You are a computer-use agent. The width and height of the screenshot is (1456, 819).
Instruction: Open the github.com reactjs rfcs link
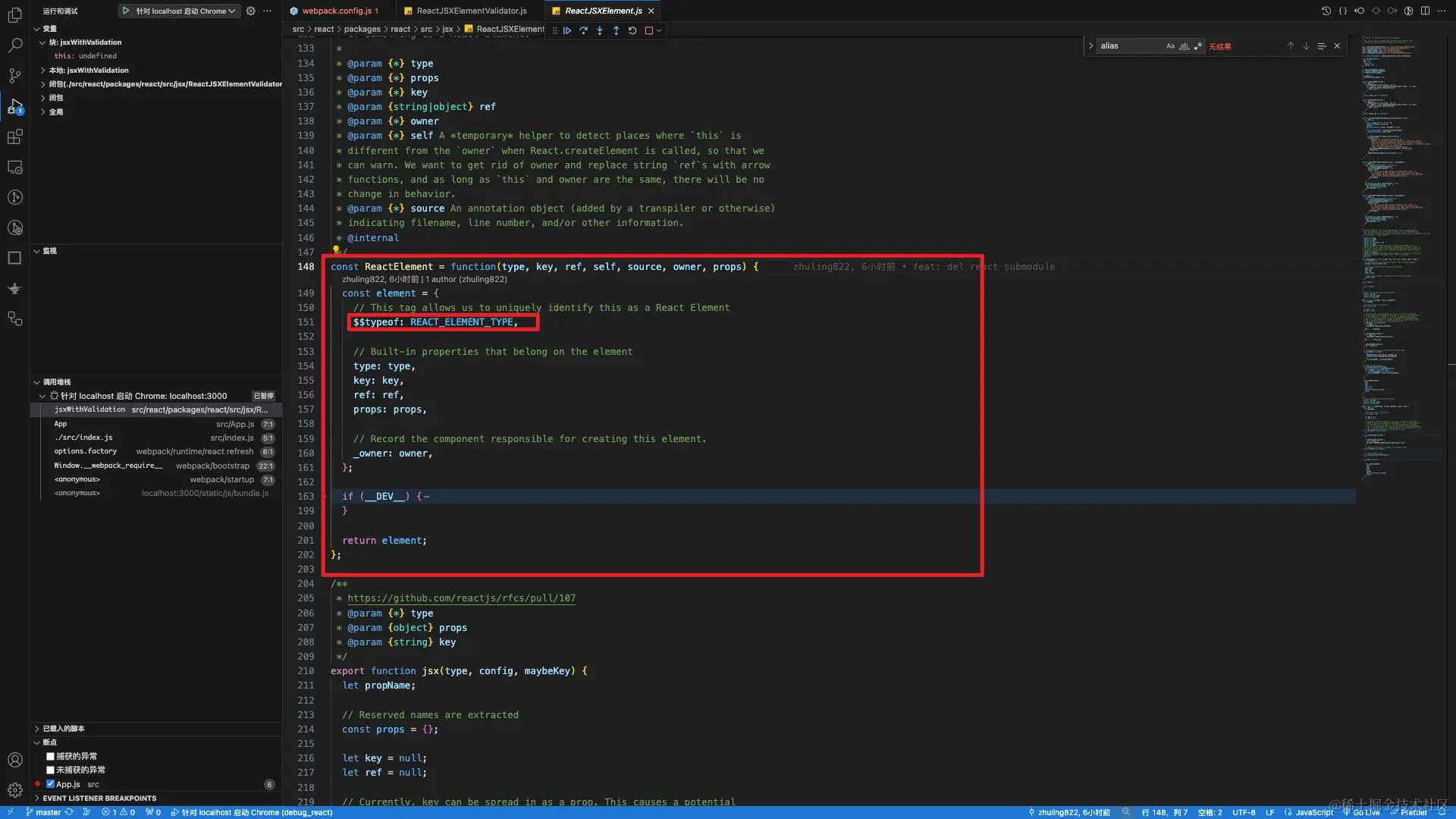click(x=461, y=598)
